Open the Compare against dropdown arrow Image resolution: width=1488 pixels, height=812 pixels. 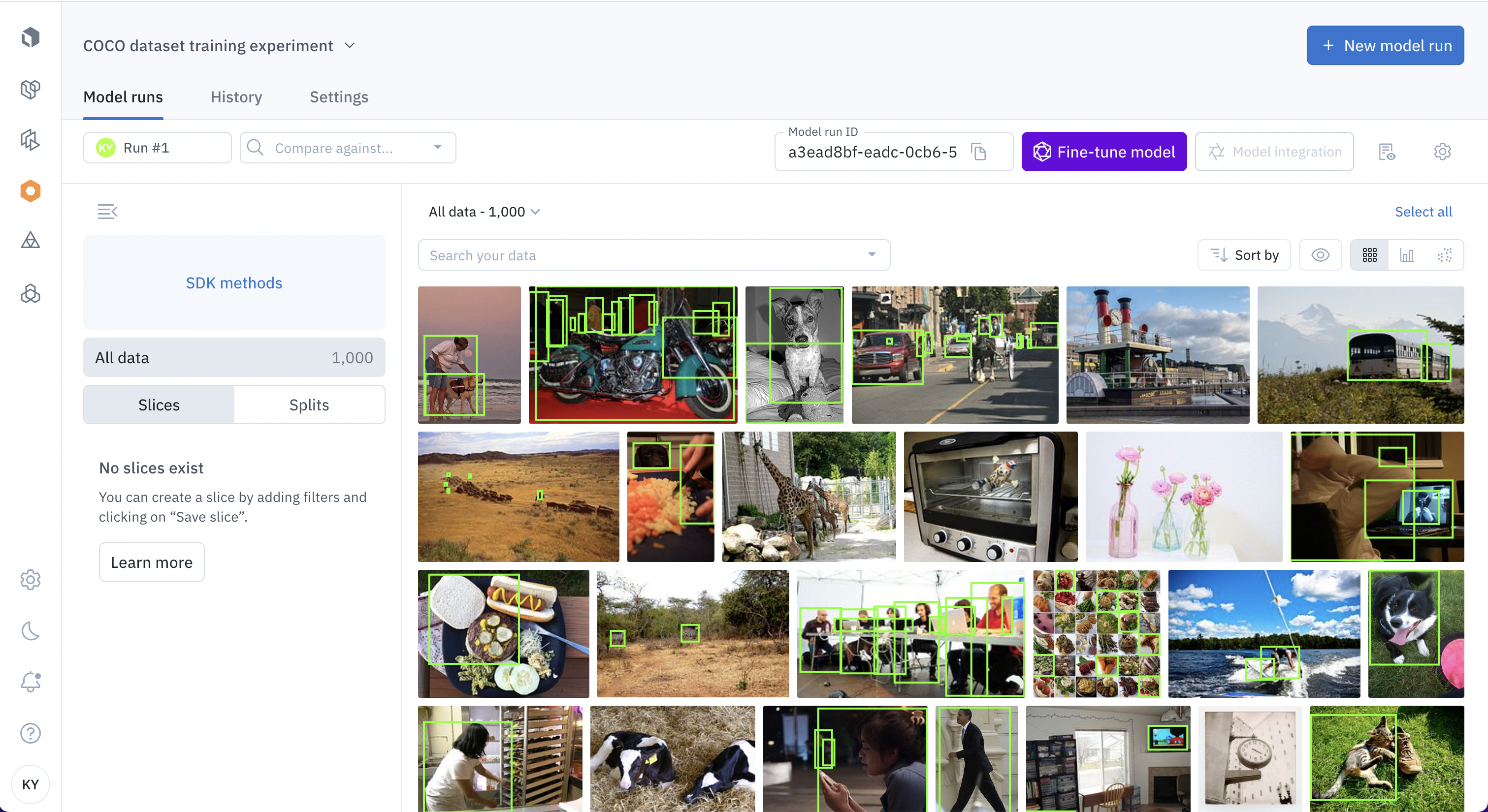click(438, 148)
